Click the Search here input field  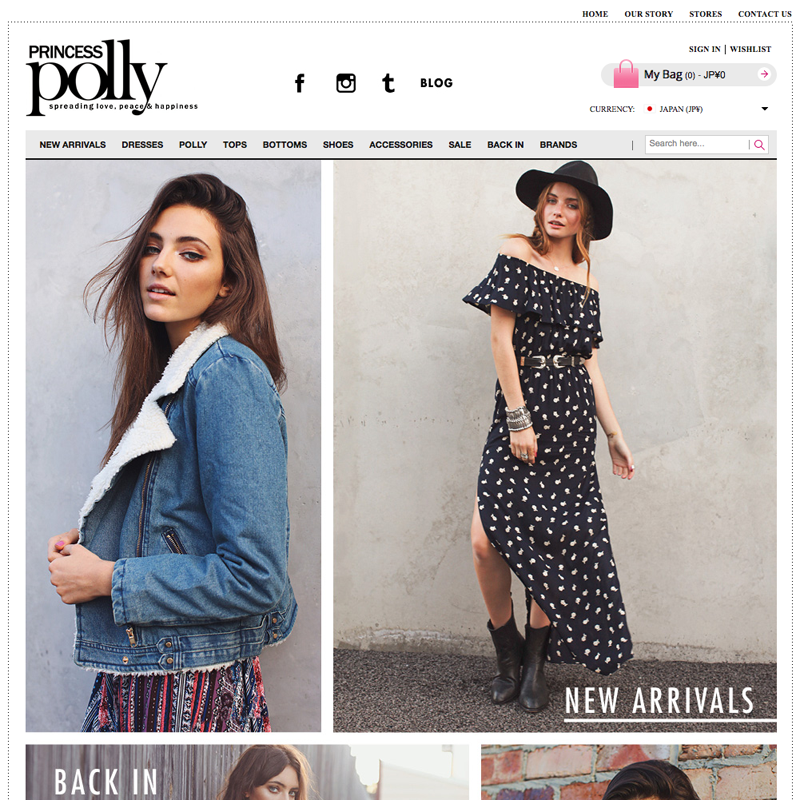pyautogui.click(x=696, y=144)
